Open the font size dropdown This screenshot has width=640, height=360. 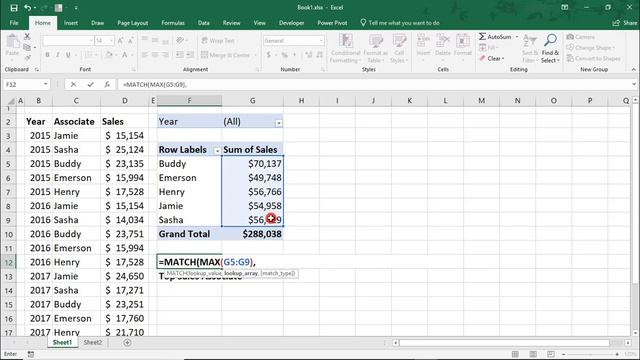pos(111,41)
